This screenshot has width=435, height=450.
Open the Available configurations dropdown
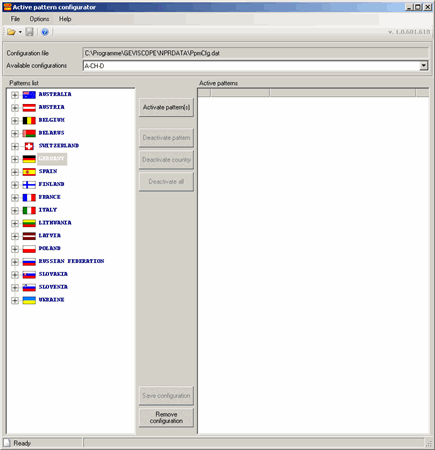(423, 66)
